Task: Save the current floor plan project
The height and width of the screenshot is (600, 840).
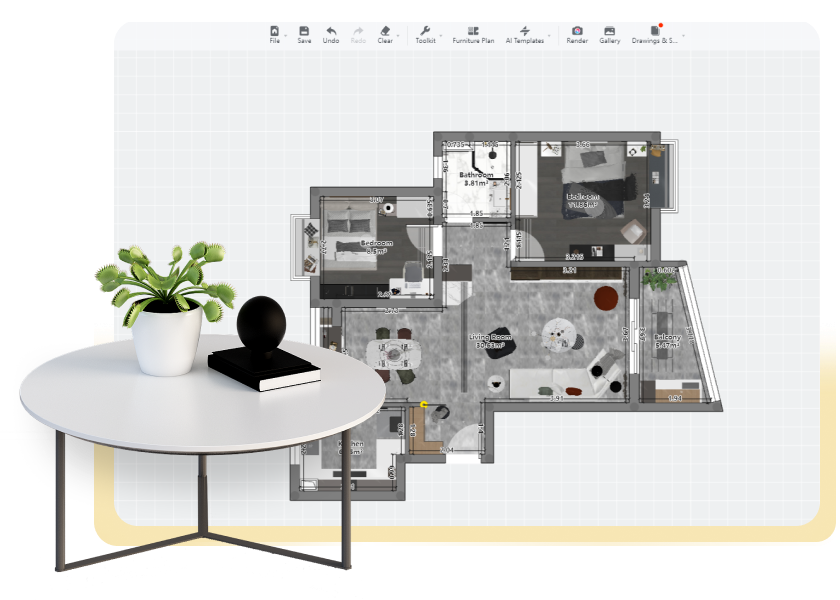Action: pos(304,33)
